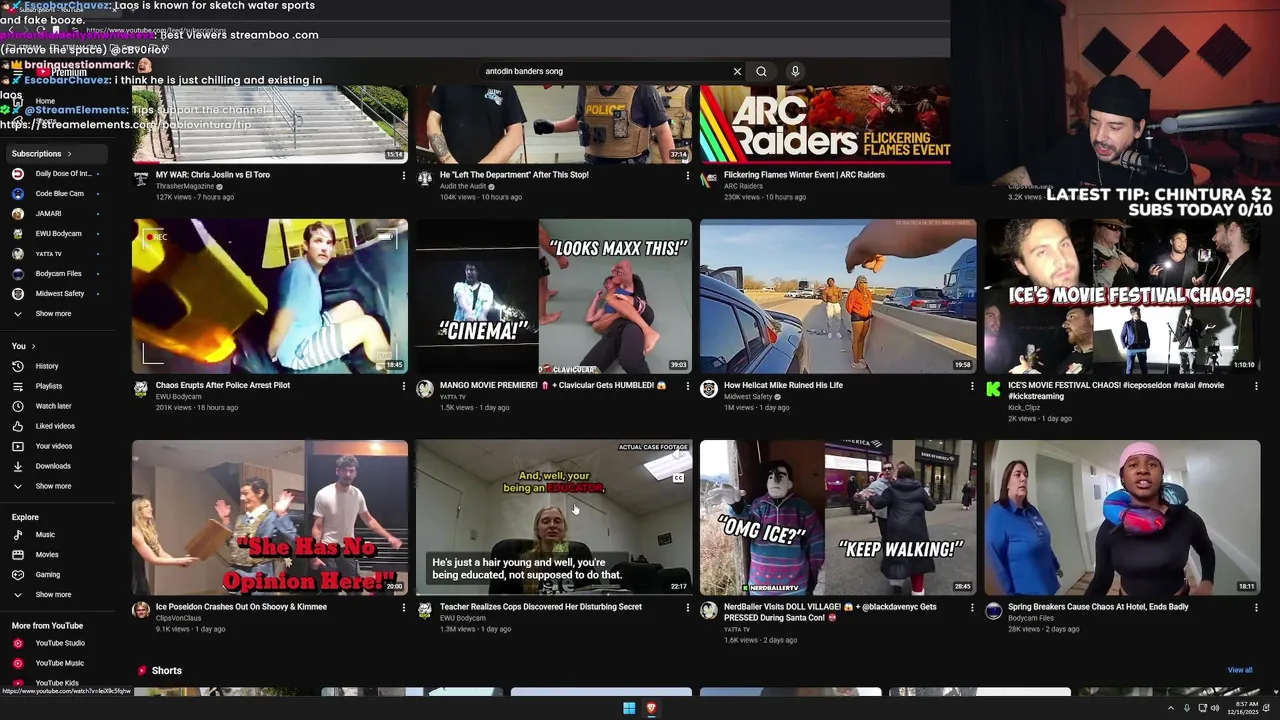Open YouTube Studio from the sidebar
The image size is (1280, 720).
point(60,643)
